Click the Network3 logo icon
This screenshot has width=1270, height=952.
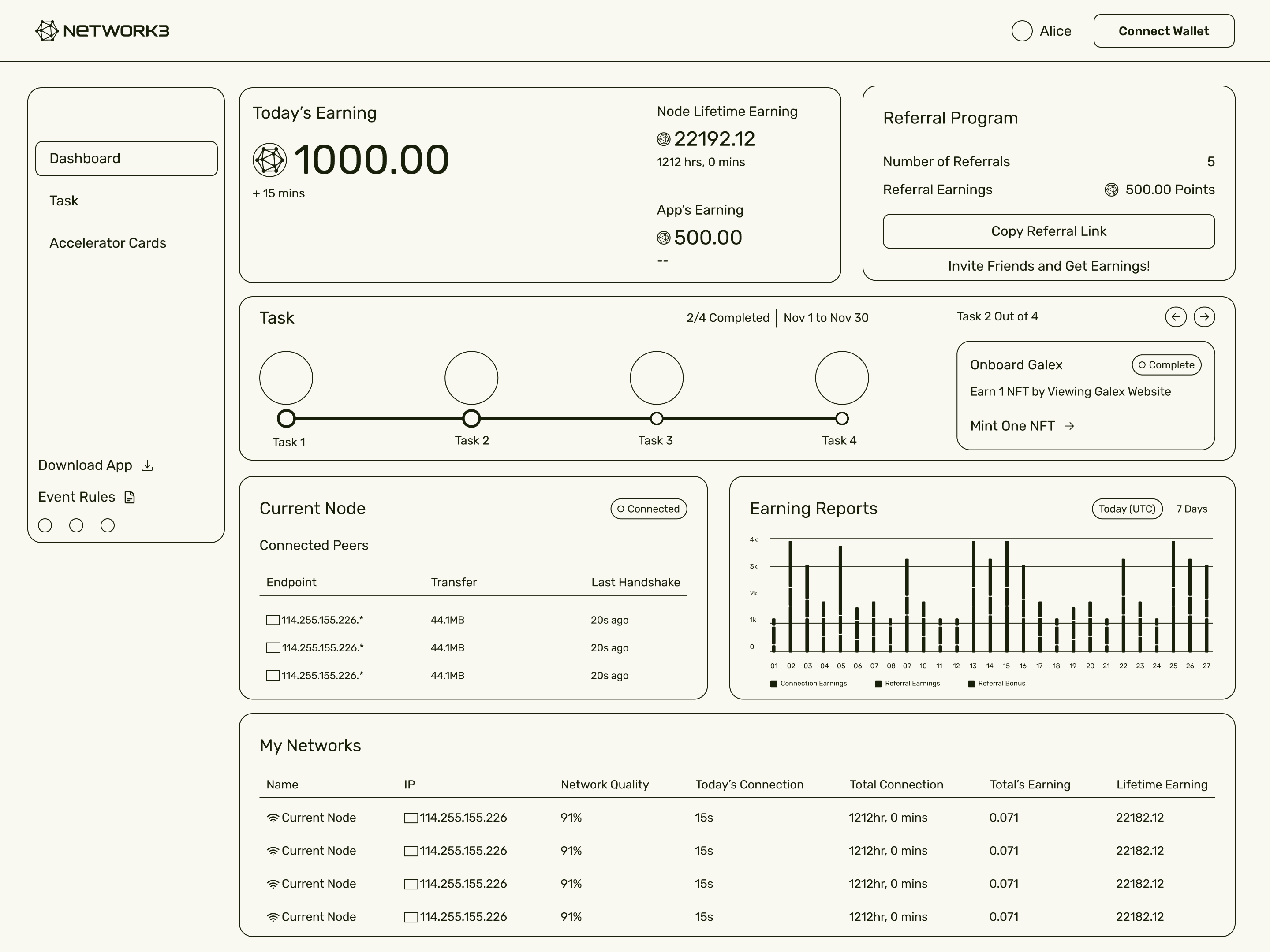47,31
